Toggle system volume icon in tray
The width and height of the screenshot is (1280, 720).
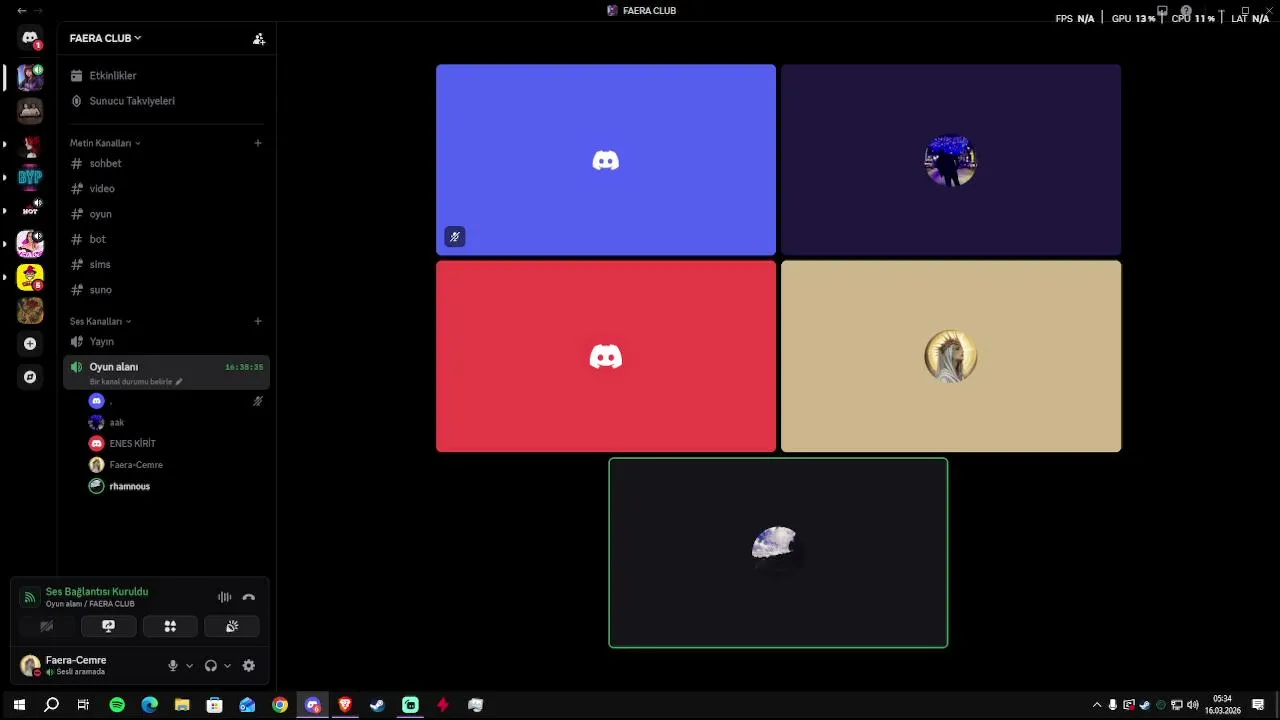[1192, 705]
